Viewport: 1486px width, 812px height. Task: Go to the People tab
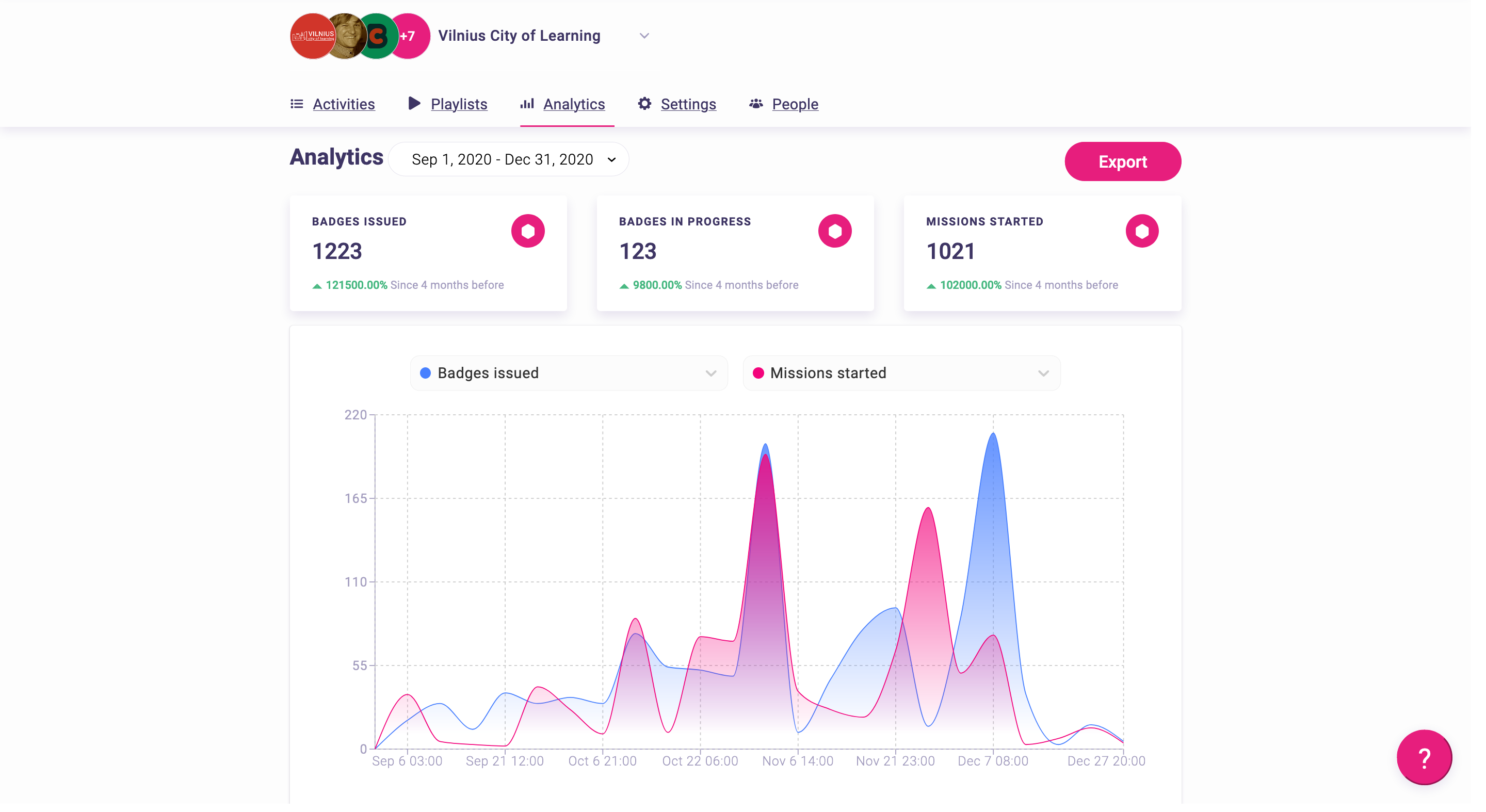795,104
